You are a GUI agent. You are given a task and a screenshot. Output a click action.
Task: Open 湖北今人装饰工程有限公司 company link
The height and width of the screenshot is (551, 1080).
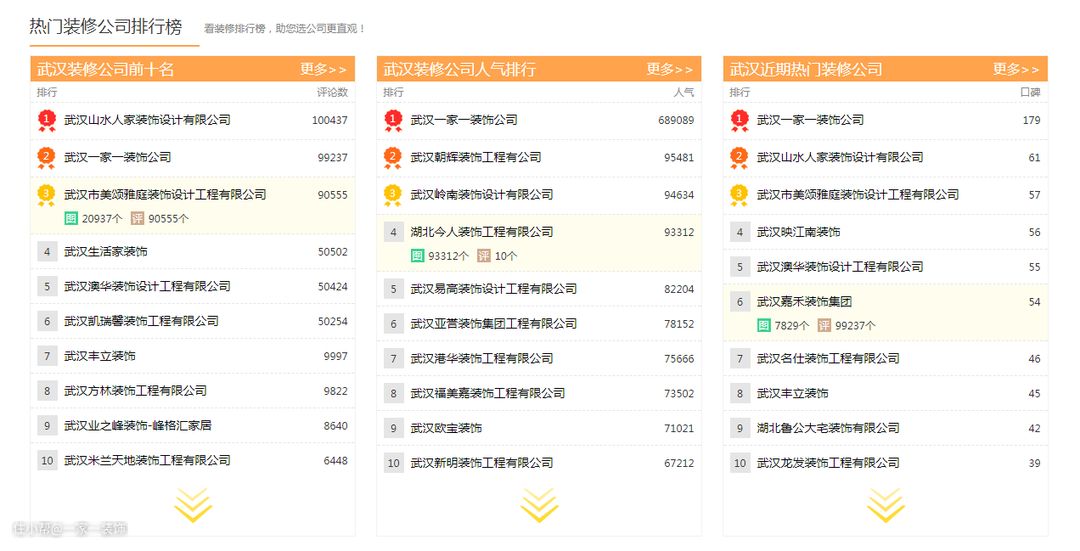point(481,232)
